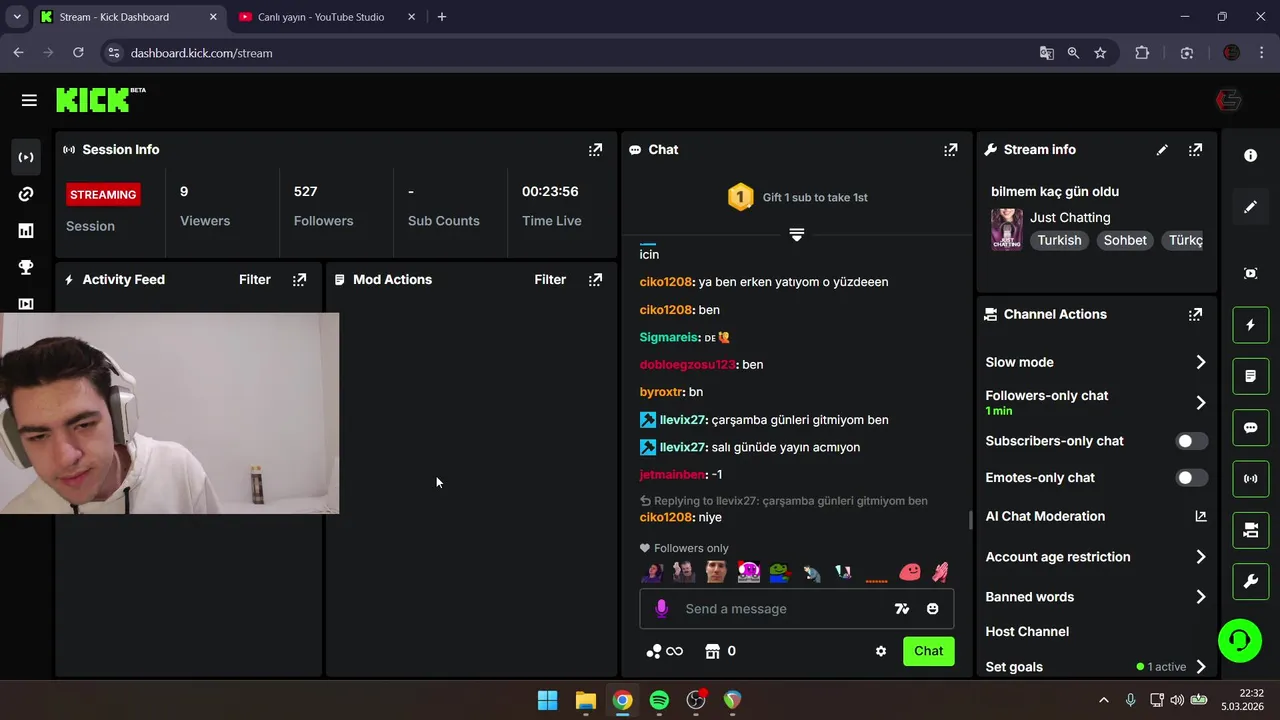Click the capture frame icon in right sidebar
Screen dimensions: 1280x720
tap(1250, 273)
